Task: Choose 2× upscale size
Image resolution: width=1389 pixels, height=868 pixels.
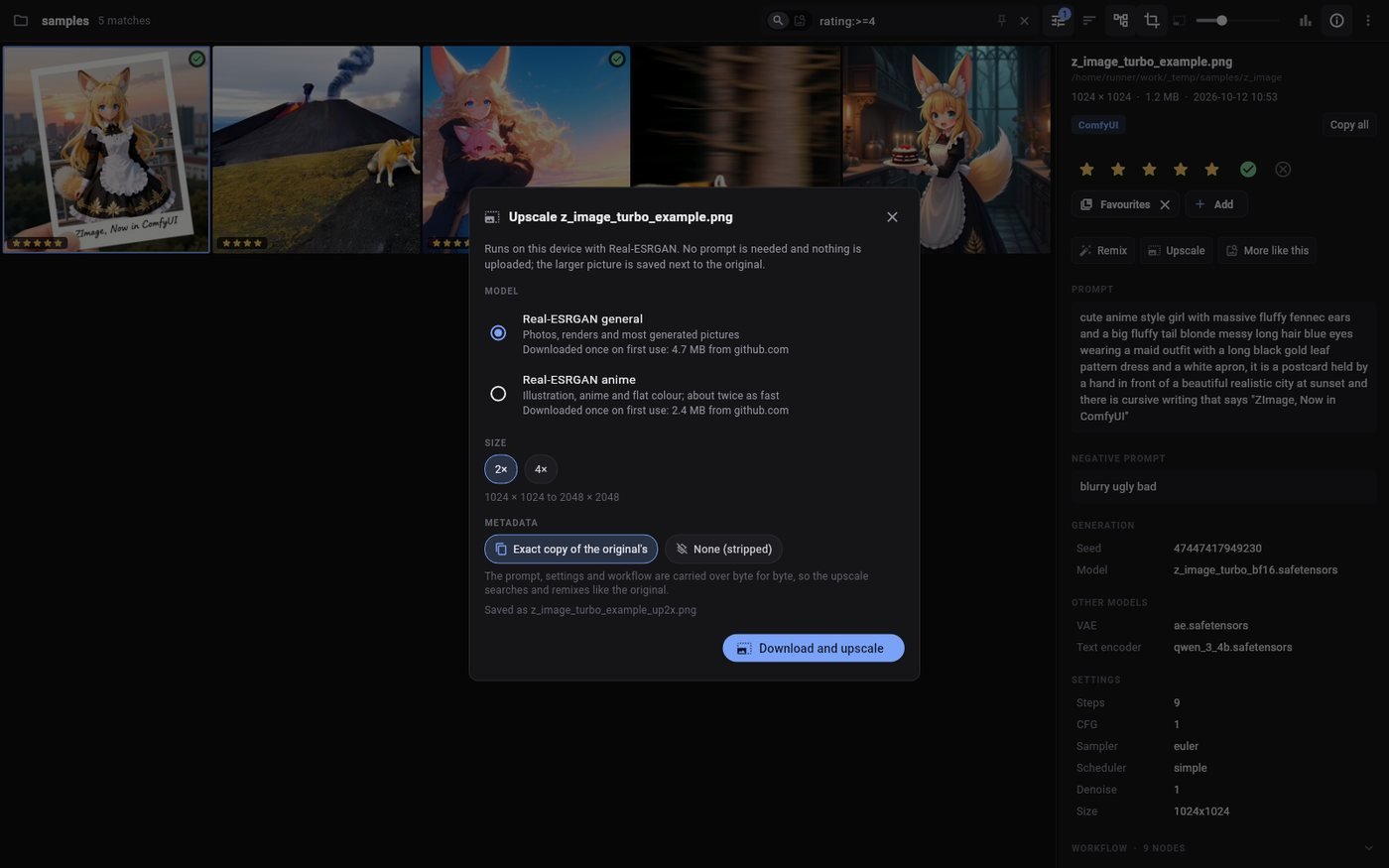Action: [501, 469]
